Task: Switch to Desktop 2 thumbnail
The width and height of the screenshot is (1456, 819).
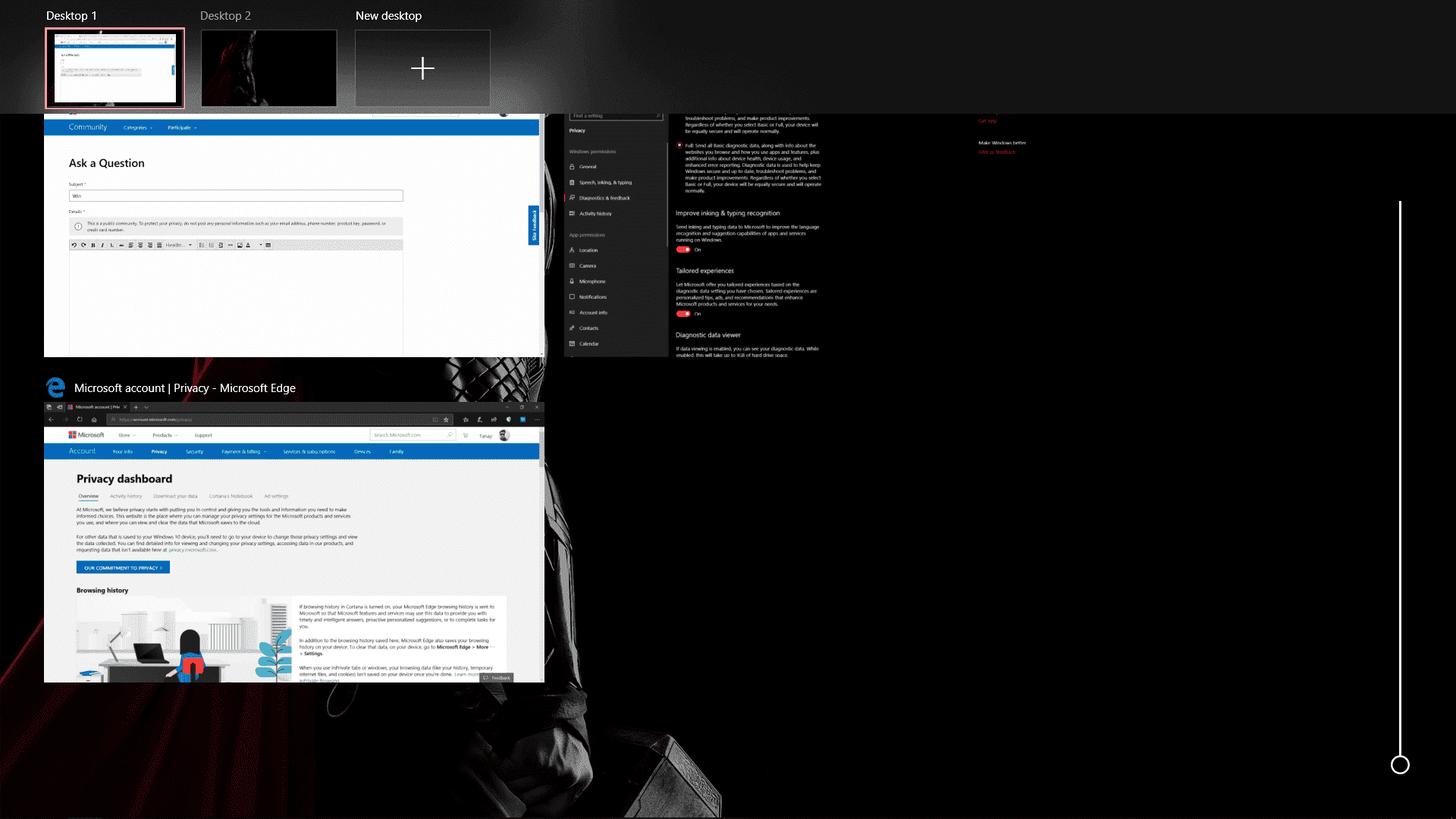Action: coord(268,68)
